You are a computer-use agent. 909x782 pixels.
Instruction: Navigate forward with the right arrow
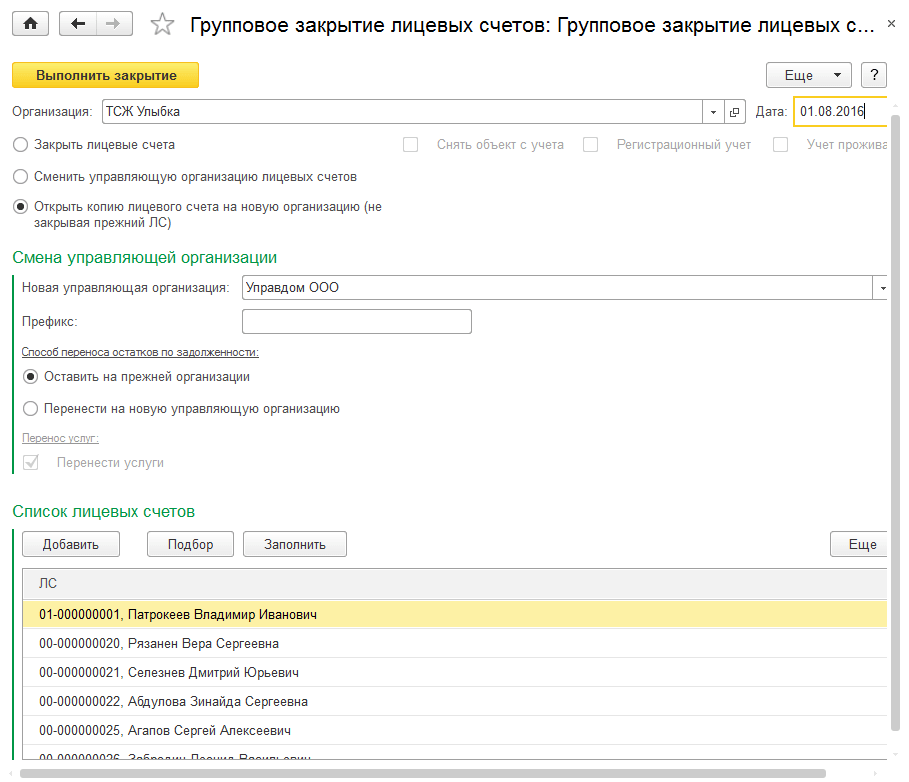tap(114, 24)
